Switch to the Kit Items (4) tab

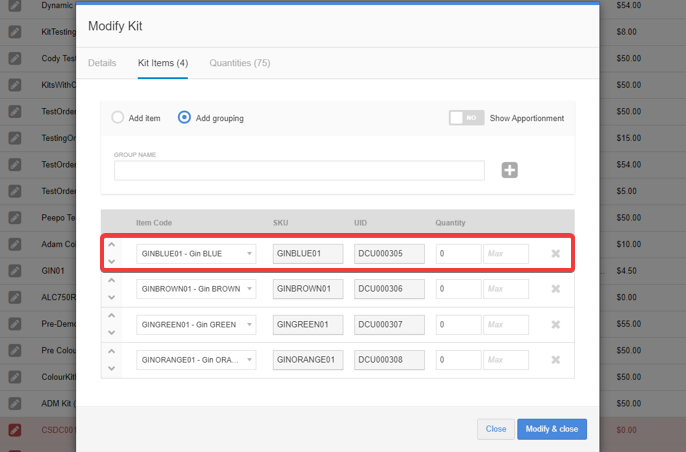(x=163, y=63)
